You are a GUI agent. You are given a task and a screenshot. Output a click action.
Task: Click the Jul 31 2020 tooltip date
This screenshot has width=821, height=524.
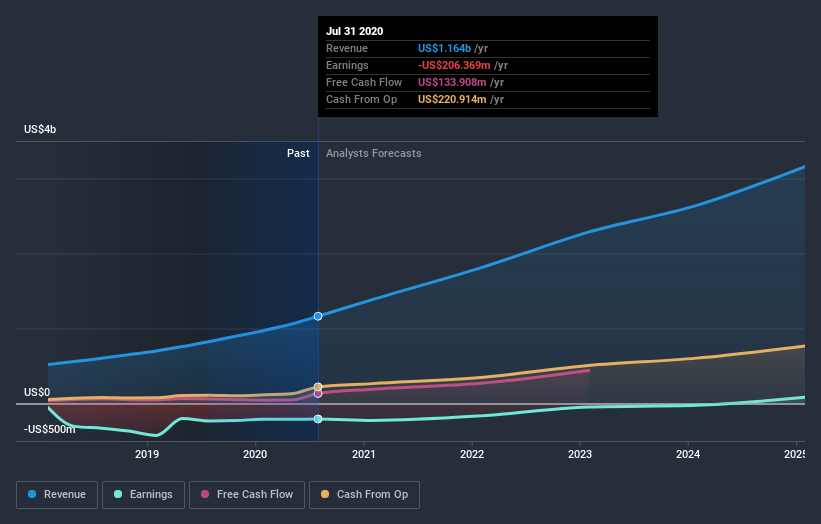pos(354,31)
